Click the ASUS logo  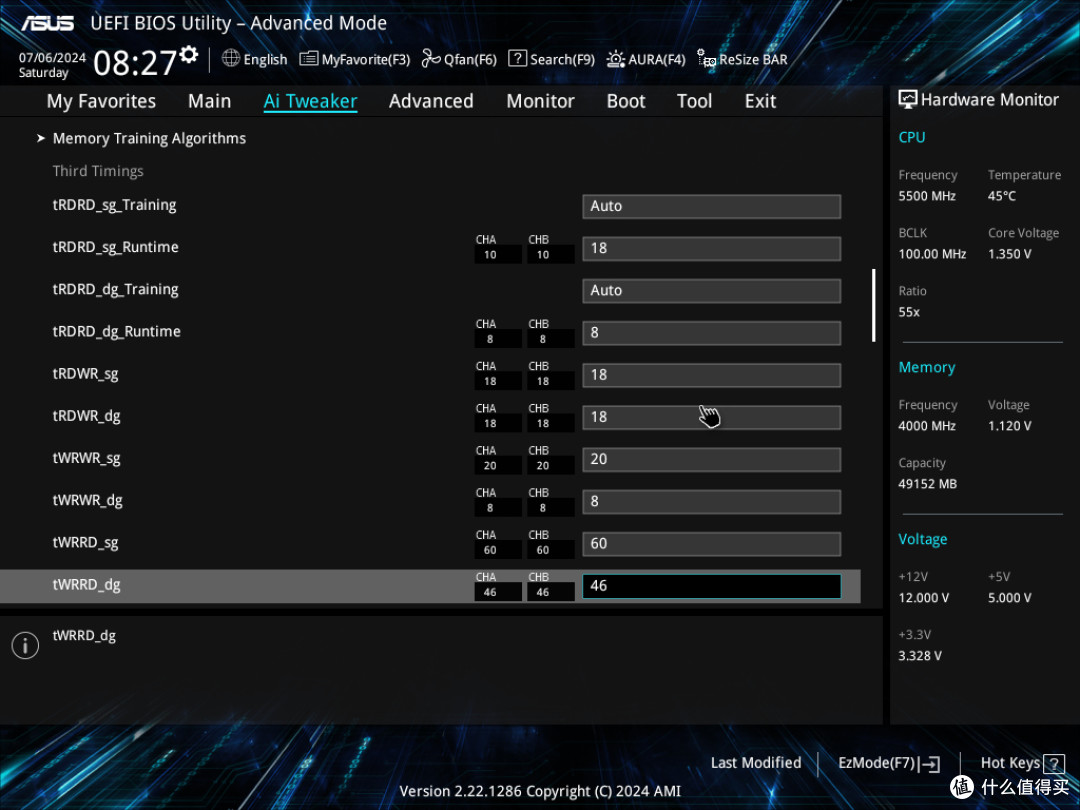[x=47, y=23]
